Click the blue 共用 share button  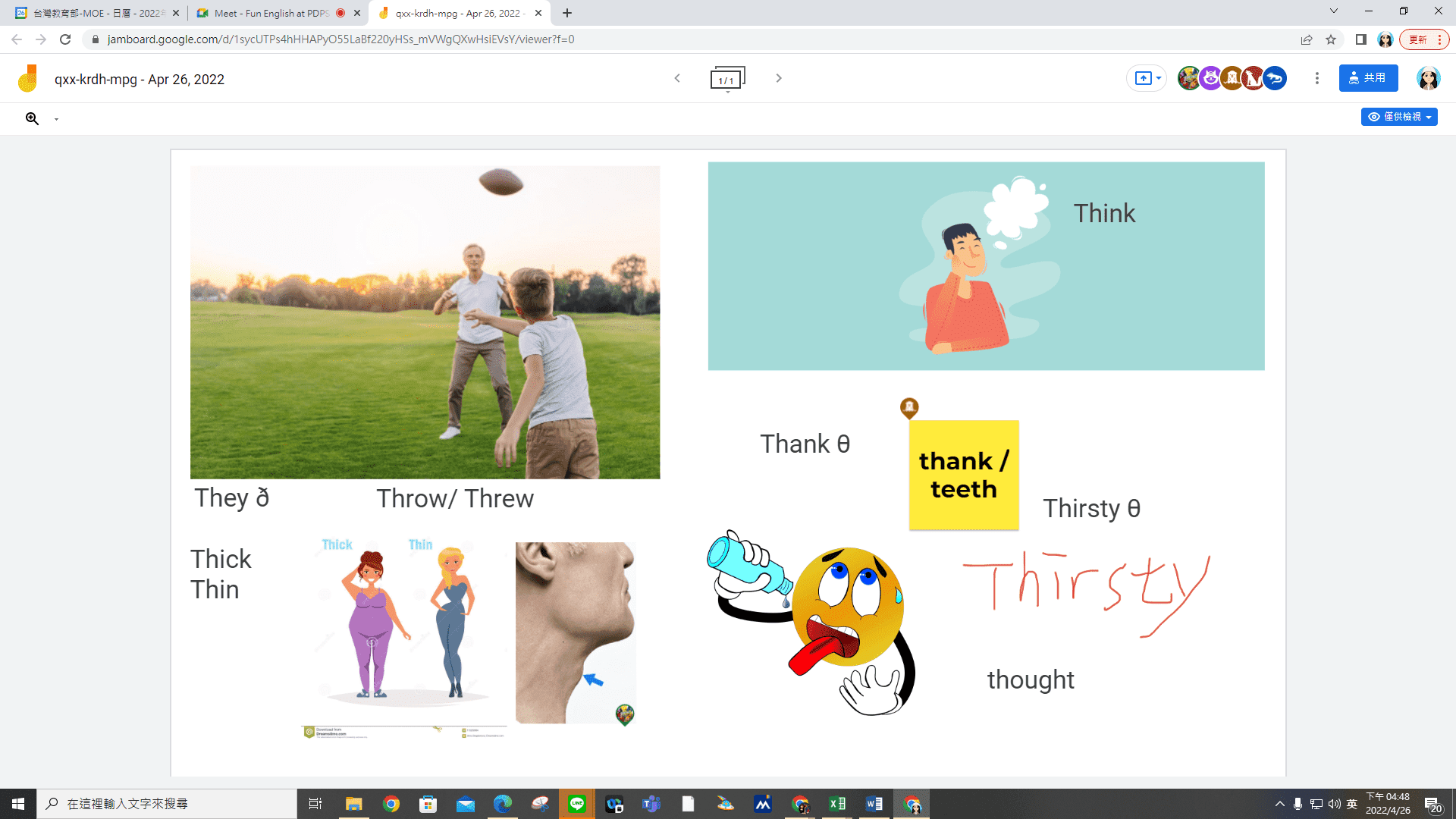tap(1368, 78)
